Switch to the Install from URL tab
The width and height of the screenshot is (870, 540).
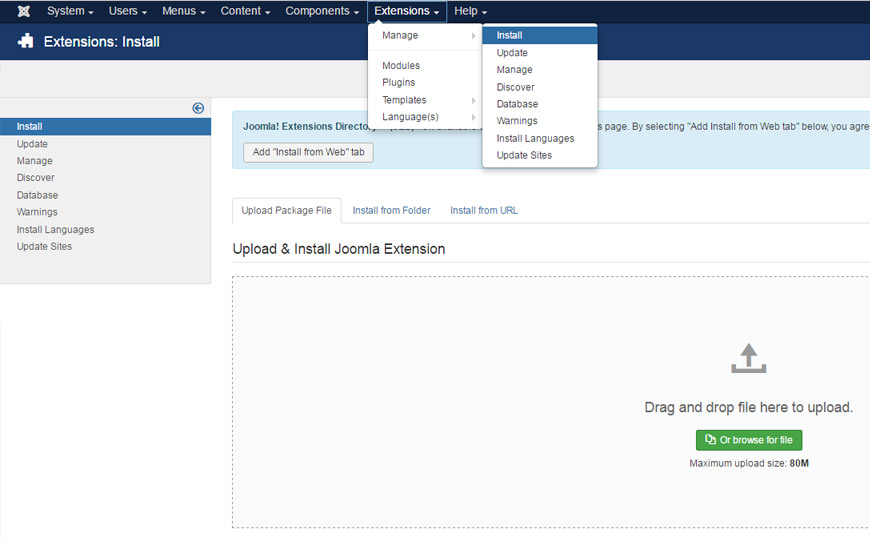pos(484,210)
